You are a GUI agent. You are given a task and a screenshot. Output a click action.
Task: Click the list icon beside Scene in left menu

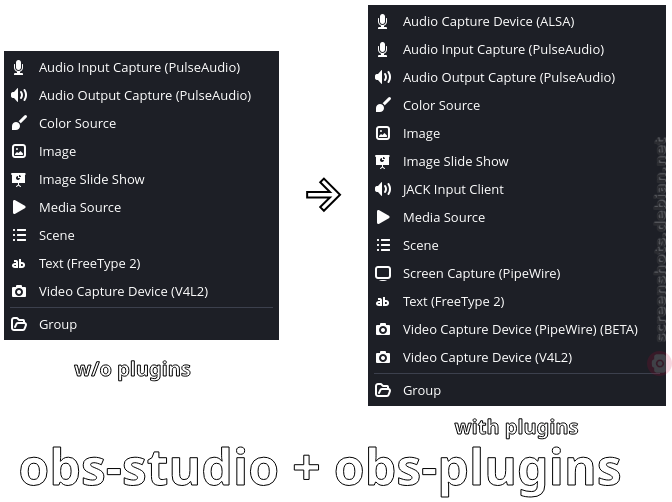coord(19,235)
